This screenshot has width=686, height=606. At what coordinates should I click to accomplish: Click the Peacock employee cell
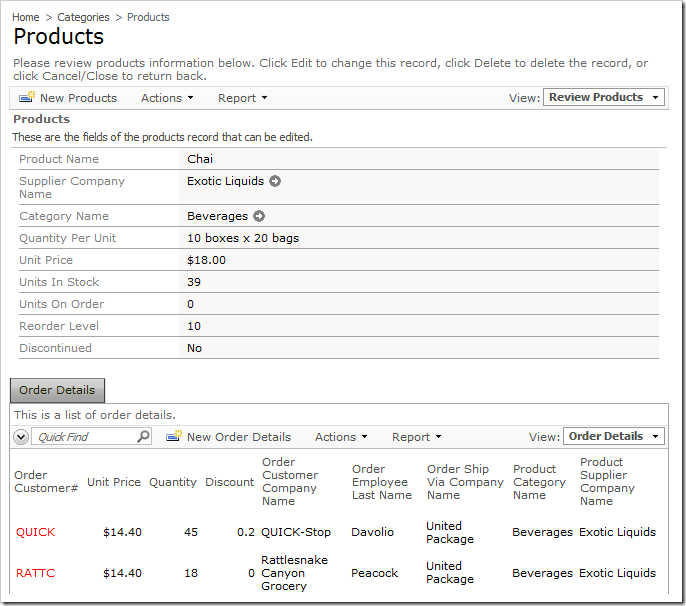coord(374,573)
